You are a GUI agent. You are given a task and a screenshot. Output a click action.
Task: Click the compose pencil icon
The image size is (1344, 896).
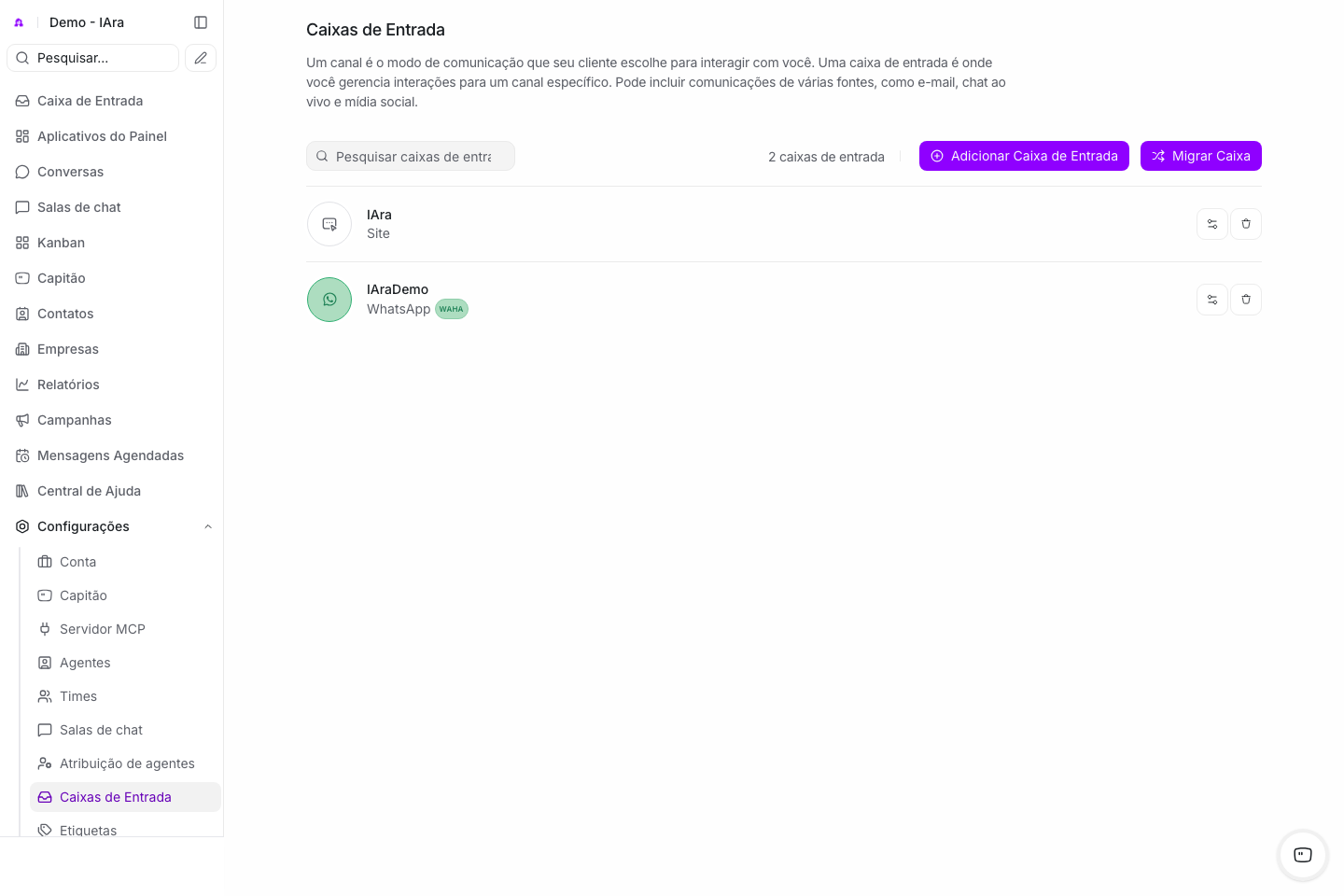201,58
